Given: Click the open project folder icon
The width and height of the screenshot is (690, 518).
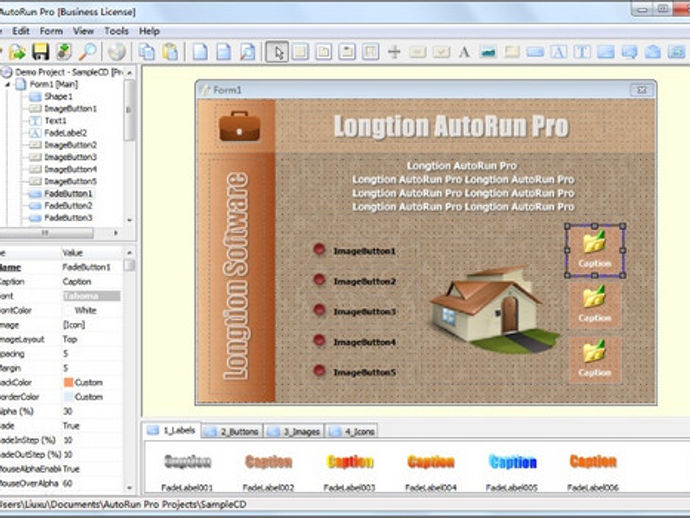Looking at the screenshot, I should (17, 52).
